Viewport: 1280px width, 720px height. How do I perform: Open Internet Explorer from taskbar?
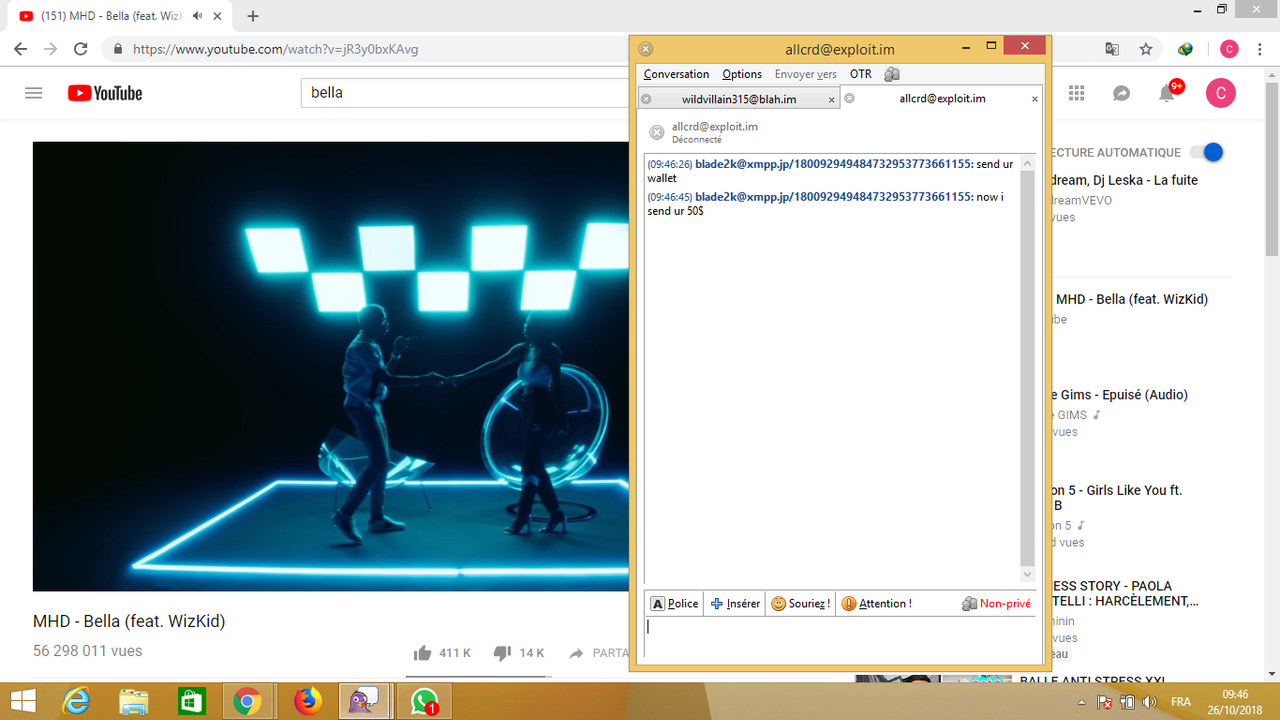76,702
